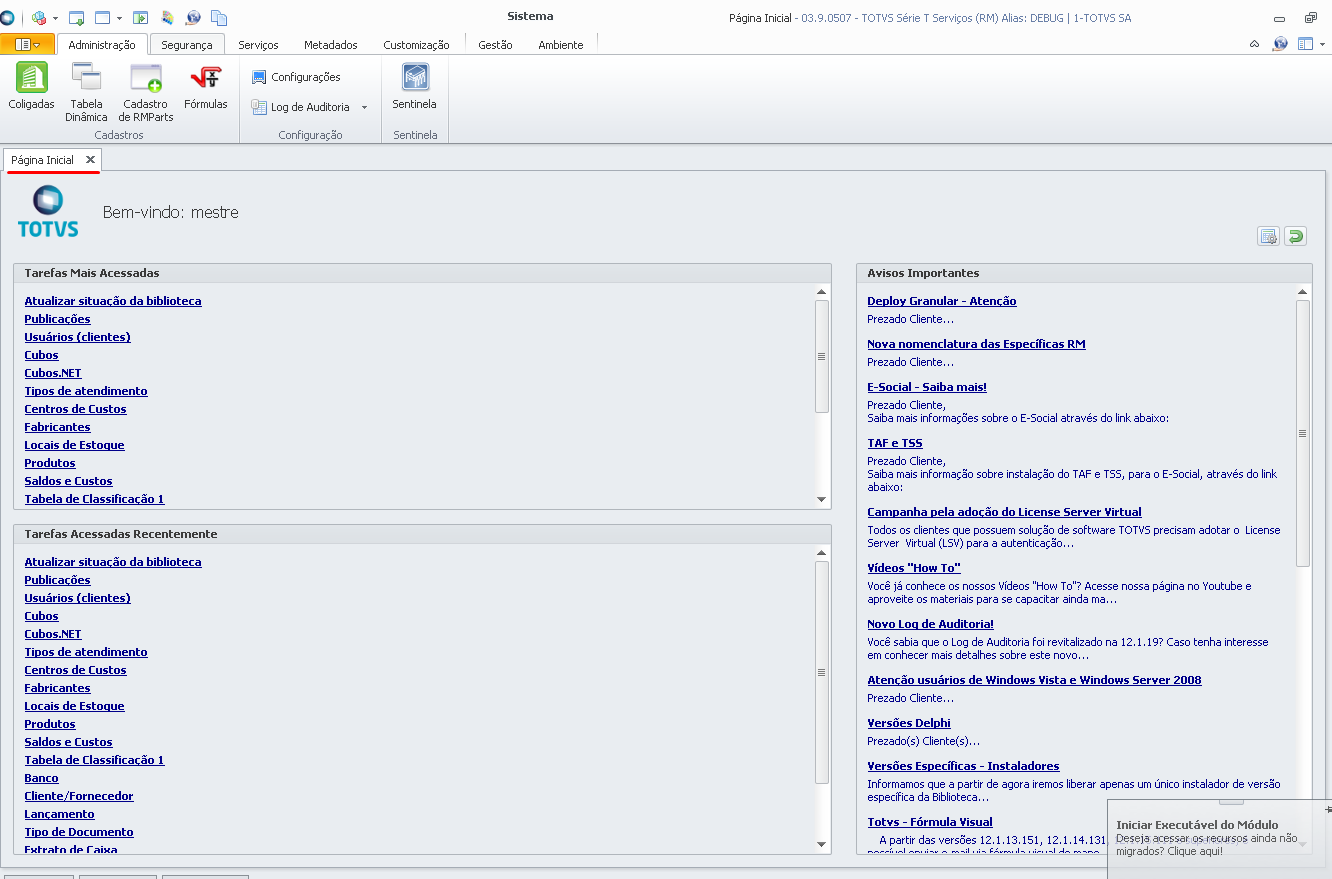Open Configurações in the ribbon

pyautogui.click(x=296, y=77)
